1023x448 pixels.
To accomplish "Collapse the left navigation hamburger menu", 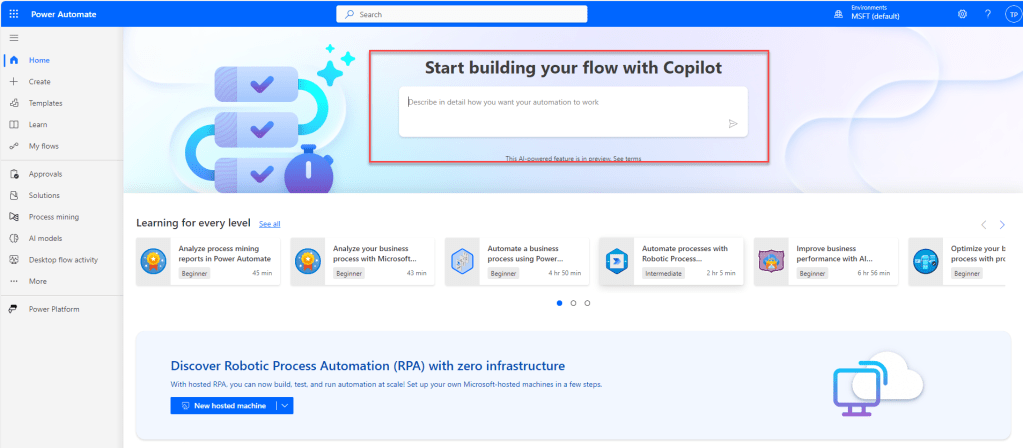I will pyautogui.click(x=14, y=37).
